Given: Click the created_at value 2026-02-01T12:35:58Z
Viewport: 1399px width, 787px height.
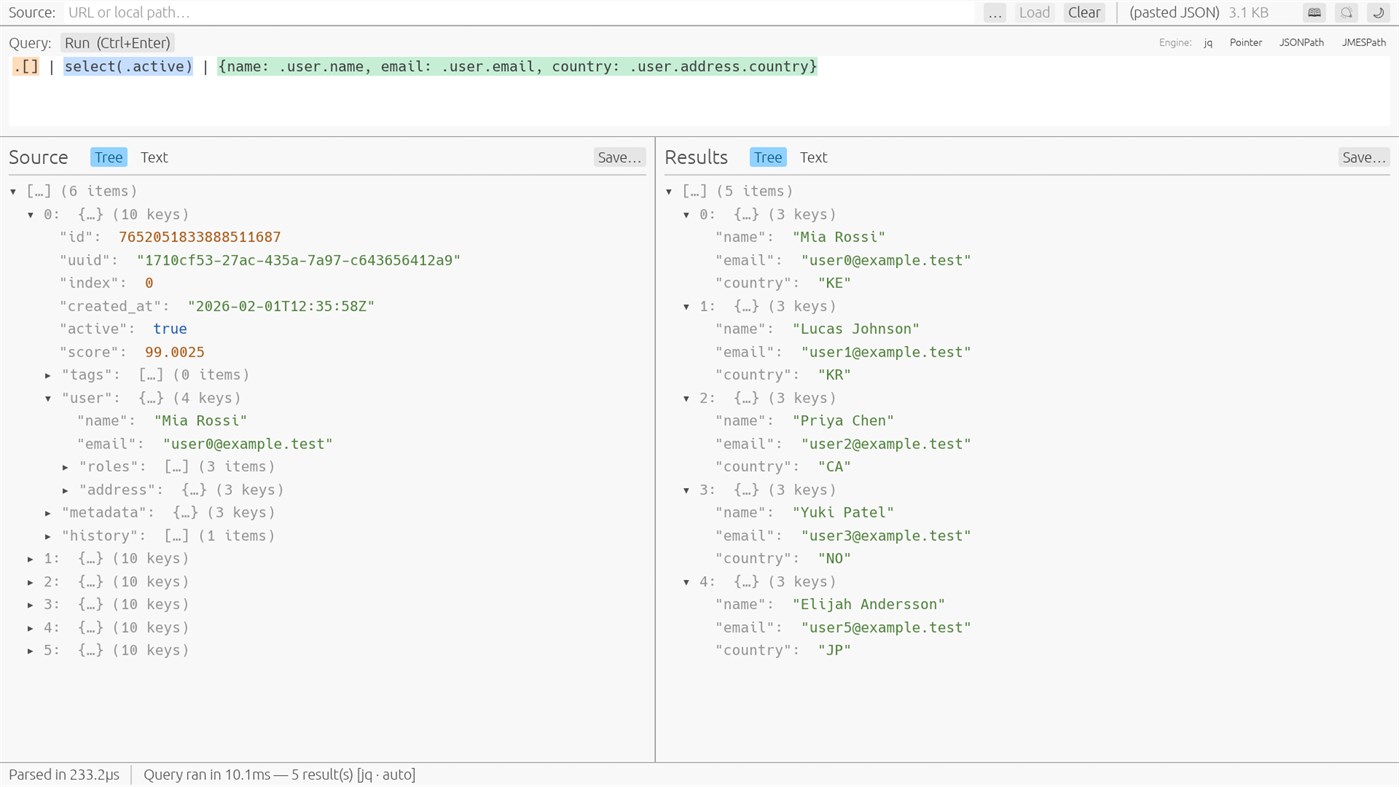Looking at the screenshot, I should click(281, 306).
